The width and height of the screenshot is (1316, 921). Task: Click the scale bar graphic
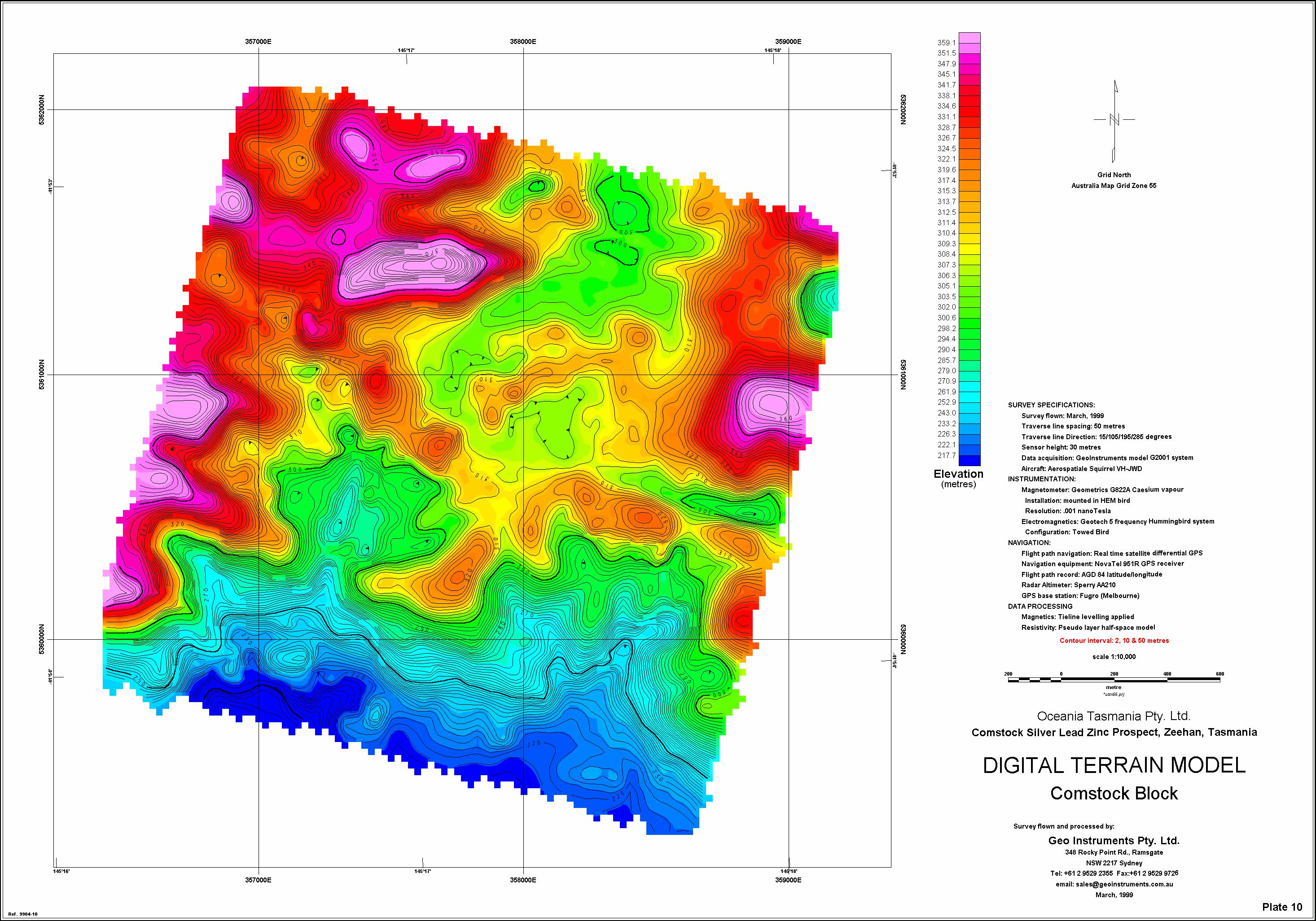click(x=1114, y=679)
